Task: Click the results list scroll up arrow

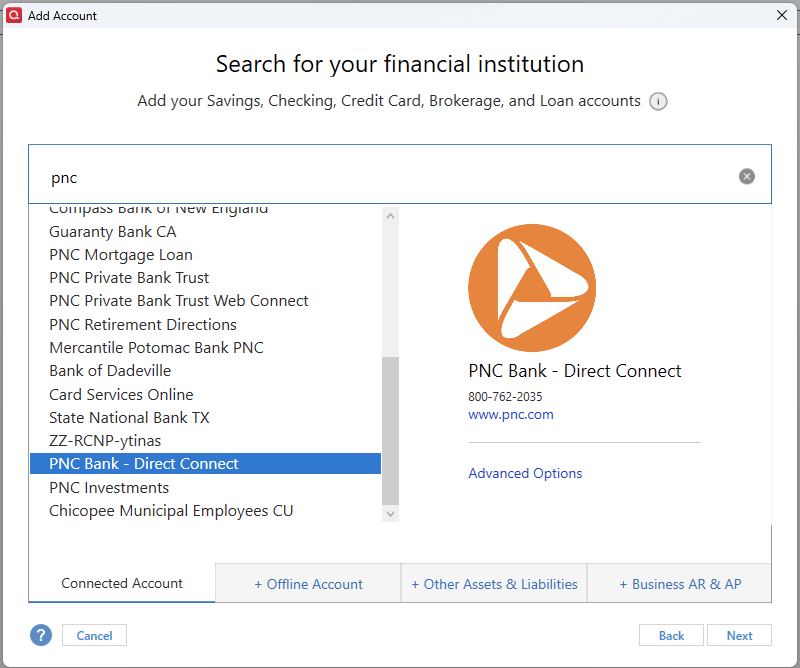Action: tap(390, 216)
